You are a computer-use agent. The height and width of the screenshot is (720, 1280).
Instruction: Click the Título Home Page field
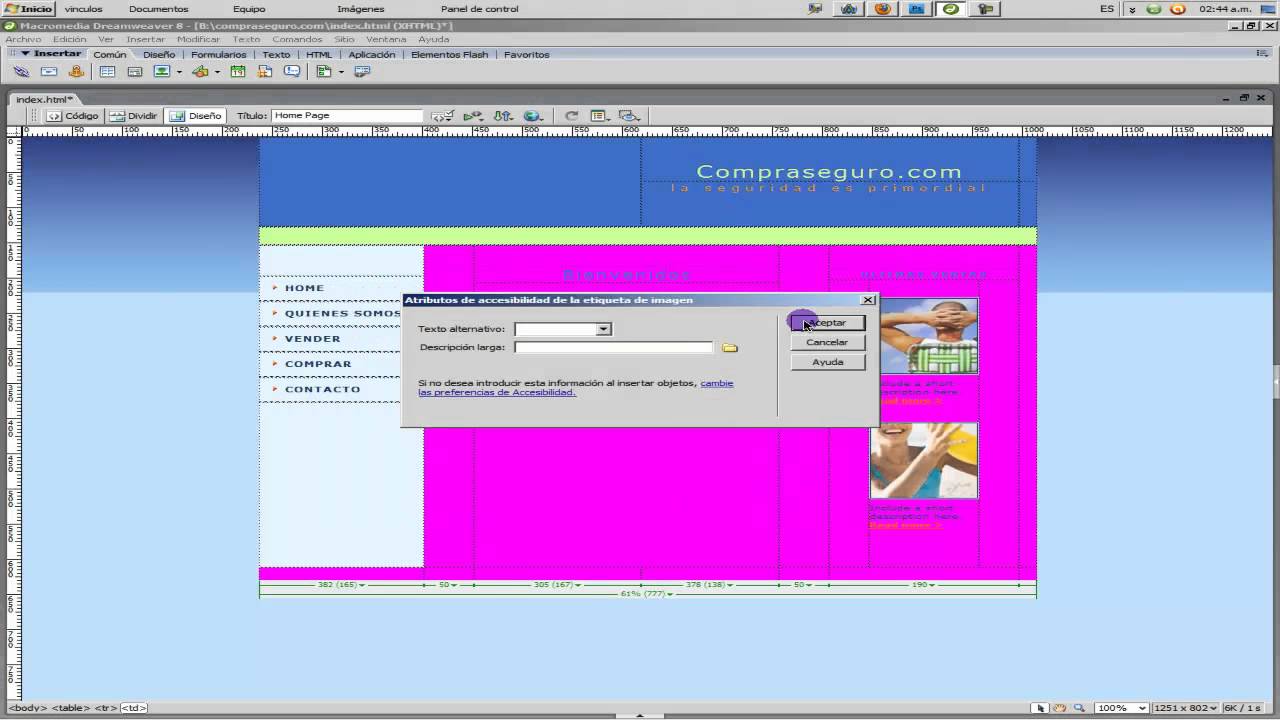[348, 116]
